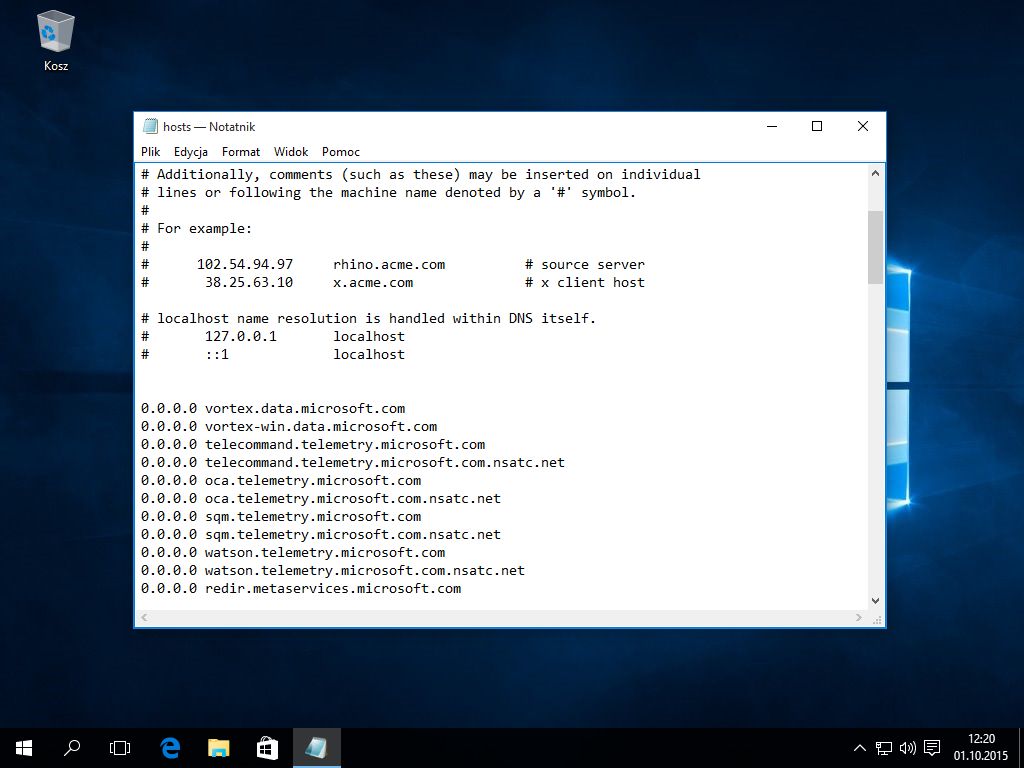Open the Format menu
The image size is (1024, 768).
tap(241, 152)
